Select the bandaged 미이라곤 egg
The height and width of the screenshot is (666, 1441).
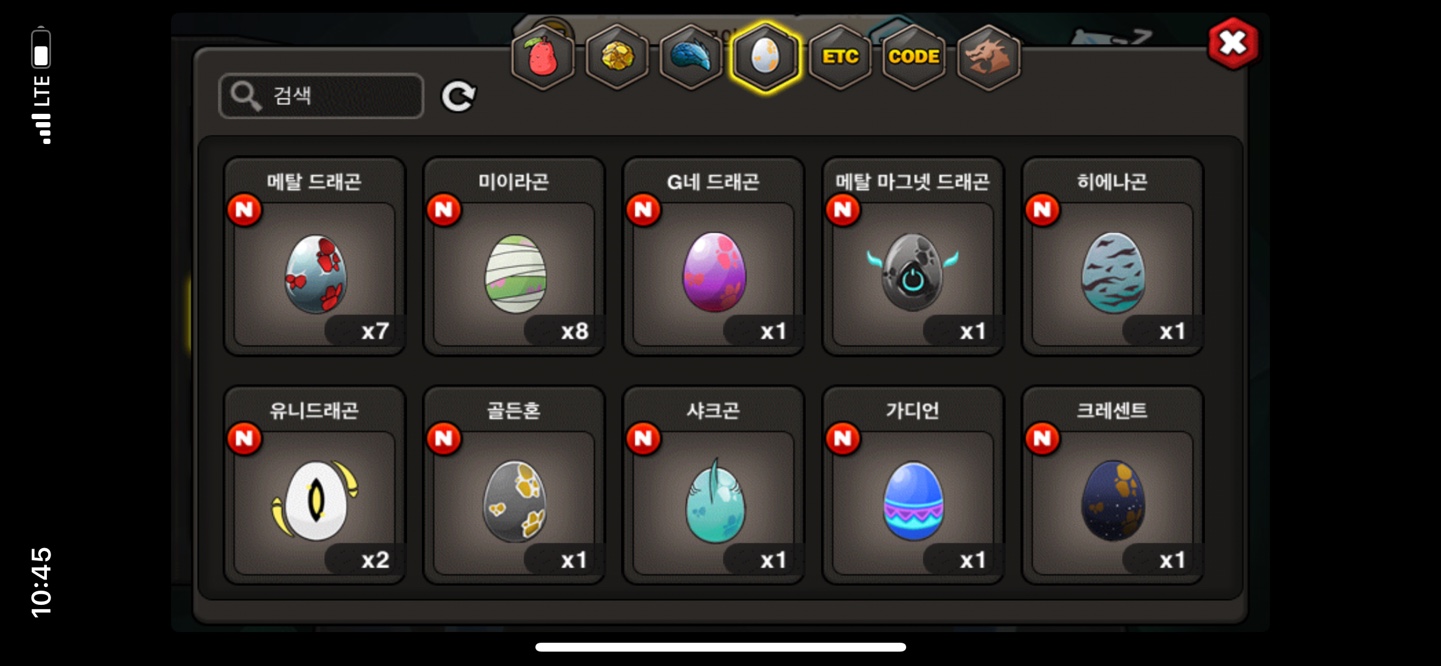pos(514,257)
